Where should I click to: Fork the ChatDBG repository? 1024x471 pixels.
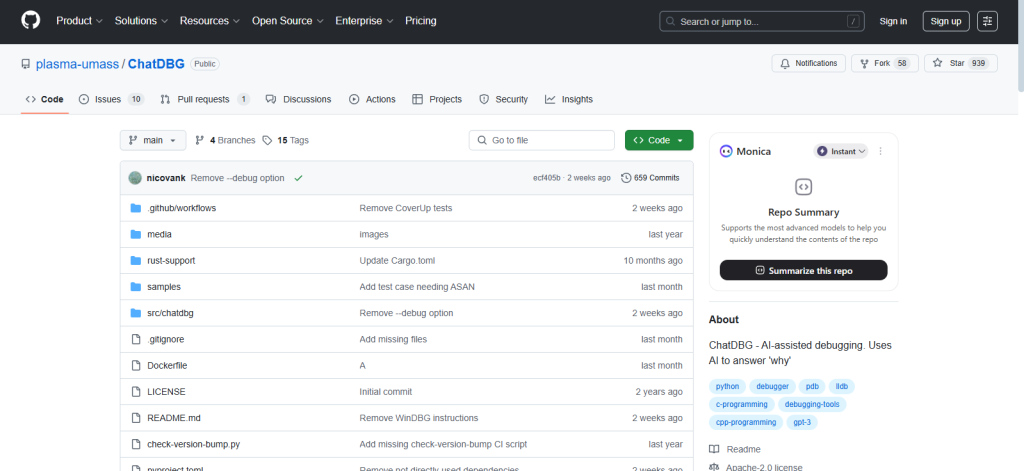coord(885,63)
